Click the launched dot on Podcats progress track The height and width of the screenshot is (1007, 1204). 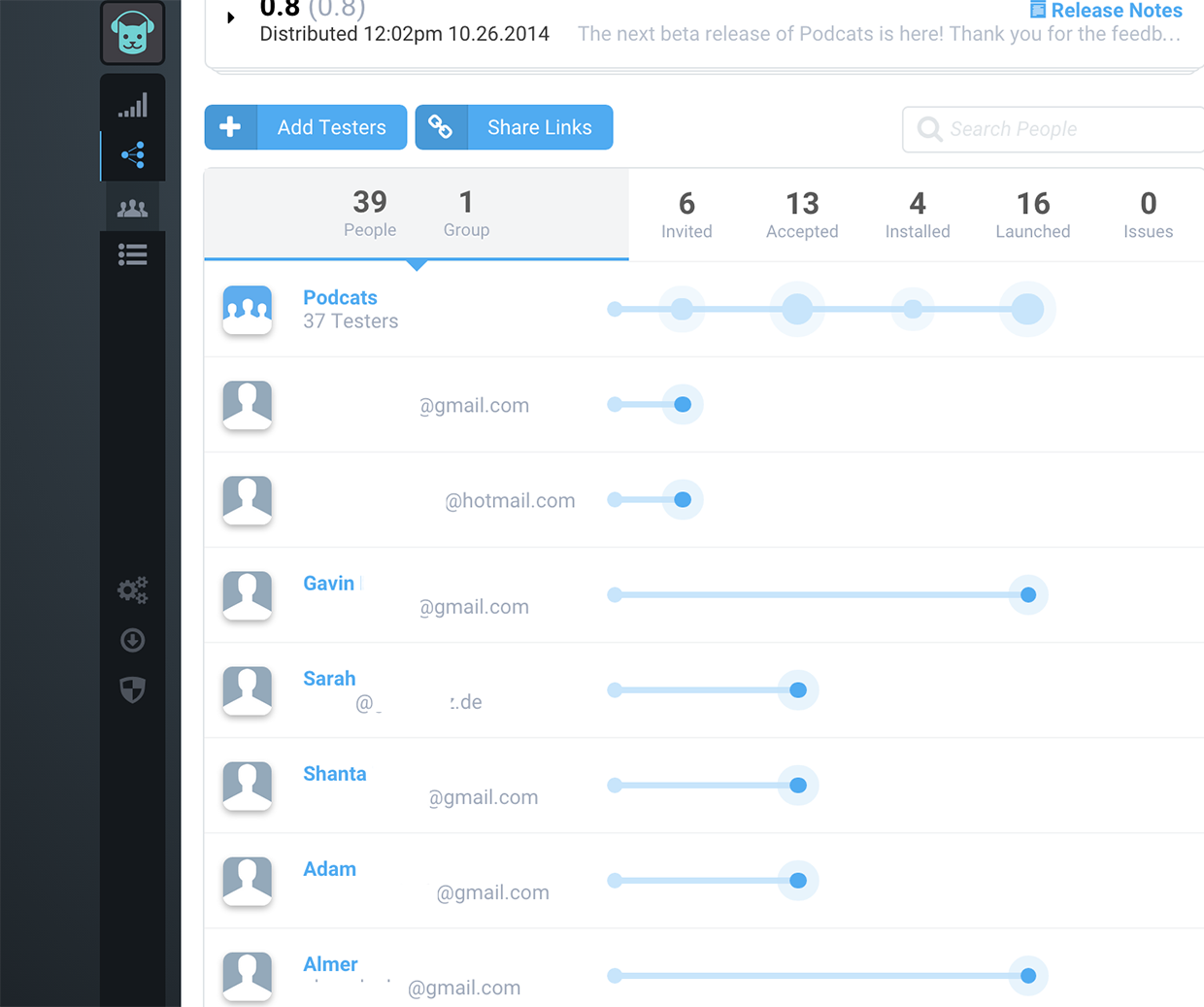click(1027, 310)
